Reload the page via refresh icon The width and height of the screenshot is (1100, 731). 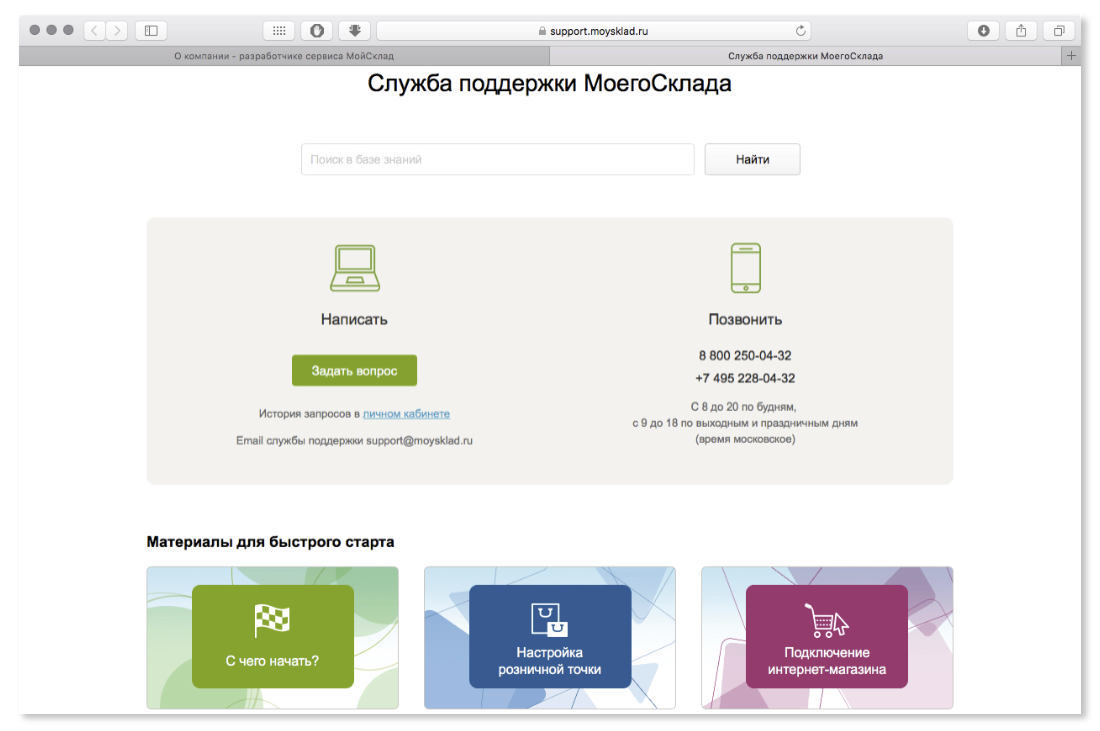click(x=800, y=30)
